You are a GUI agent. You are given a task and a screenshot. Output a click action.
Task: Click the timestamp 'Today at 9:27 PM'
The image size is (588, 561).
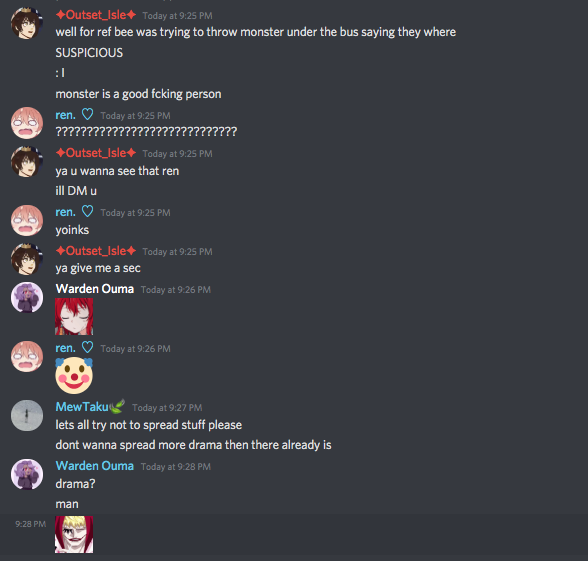[167, 408]
